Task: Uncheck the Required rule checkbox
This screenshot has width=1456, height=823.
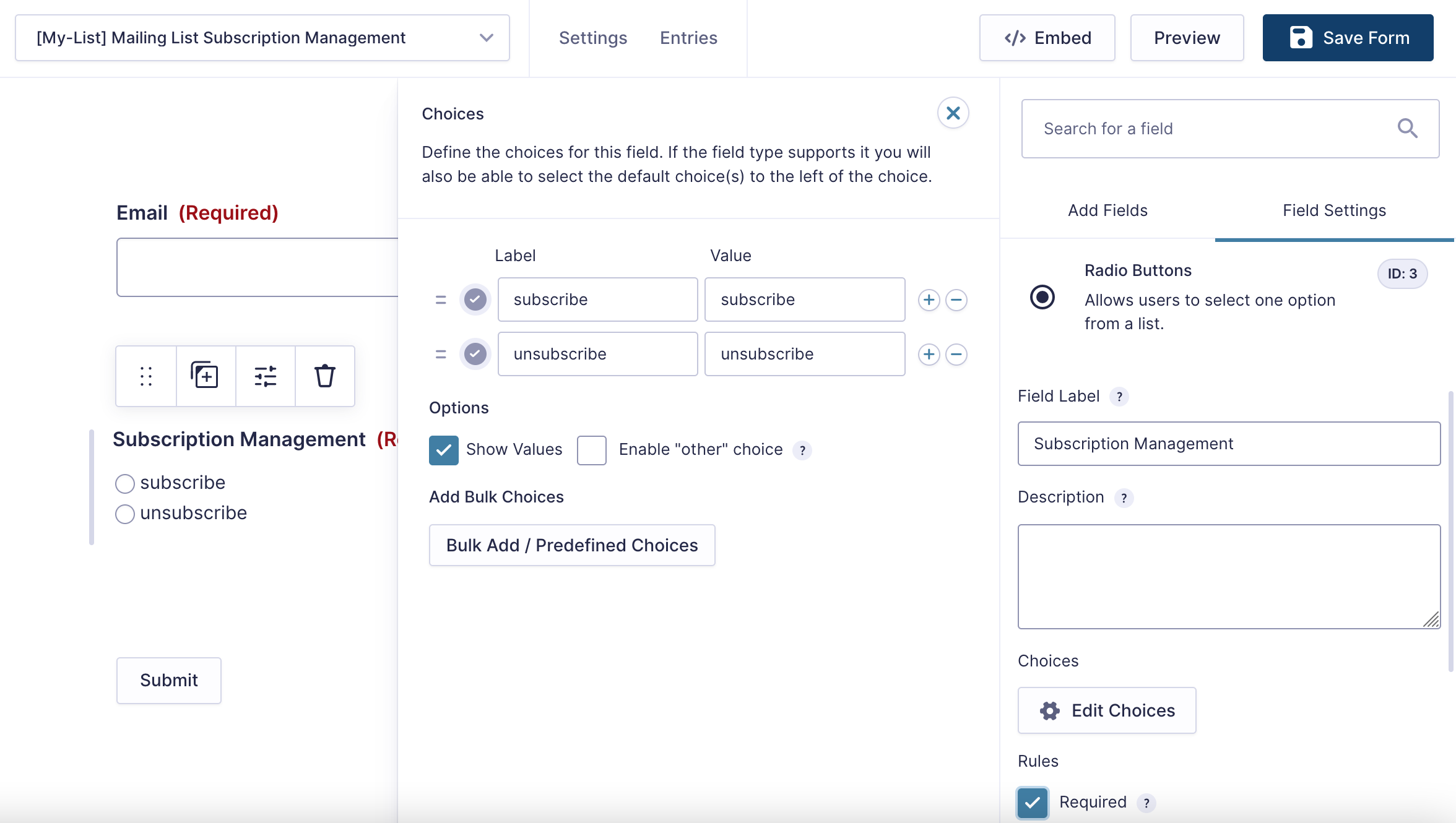Action: (x=1033, y=803)
